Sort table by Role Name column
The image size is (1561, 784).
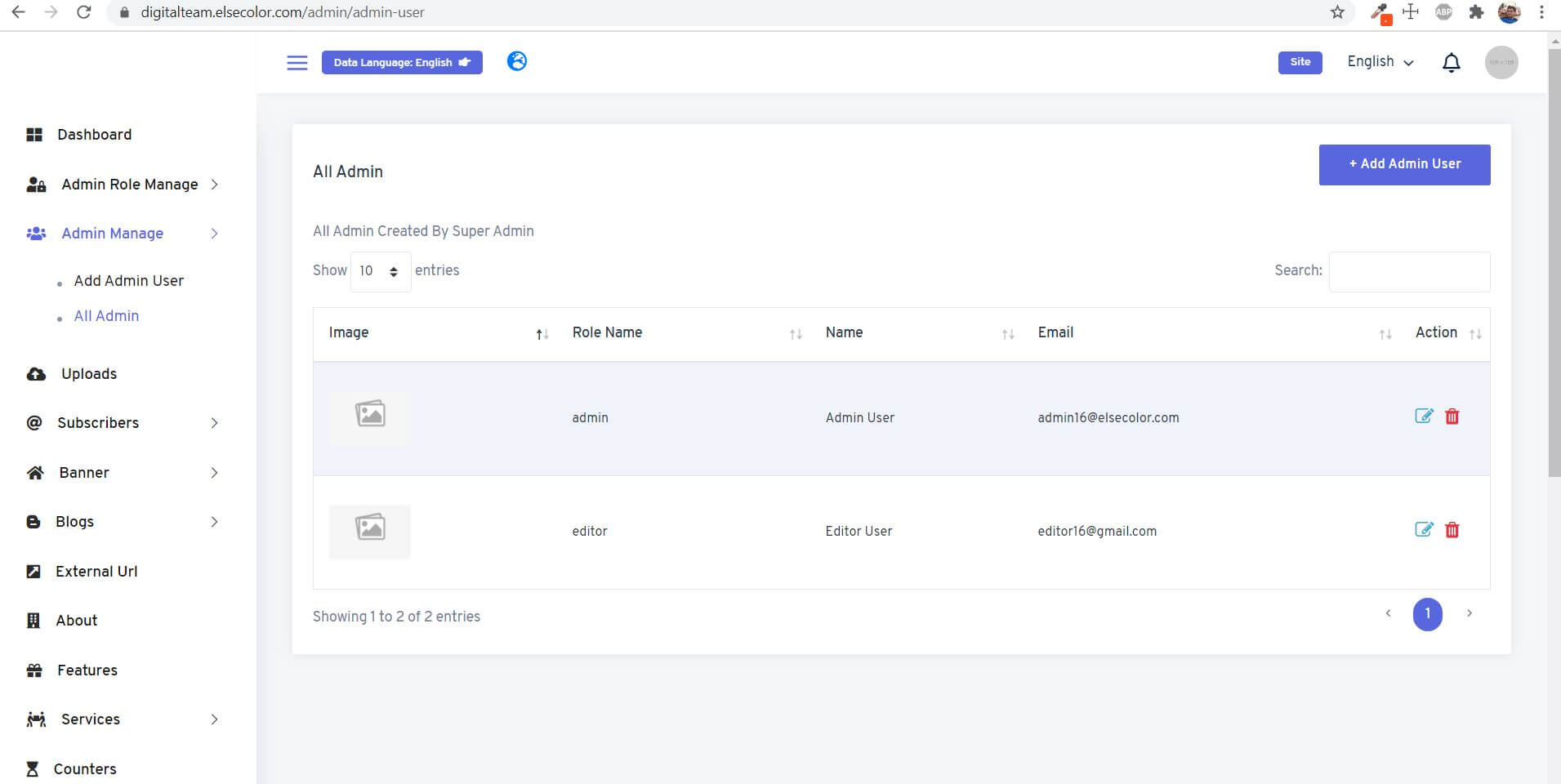pos(607,333)
